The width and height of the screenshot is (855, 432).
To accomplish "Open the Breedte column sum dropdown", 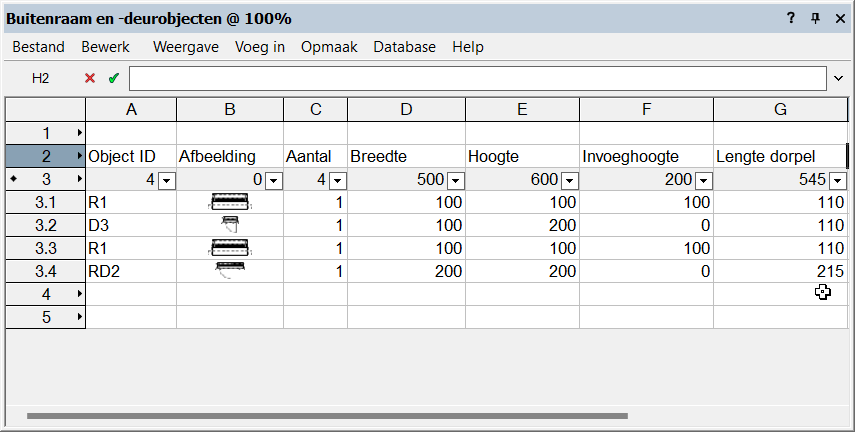I will pyautogui.click(x=456, y=181).
